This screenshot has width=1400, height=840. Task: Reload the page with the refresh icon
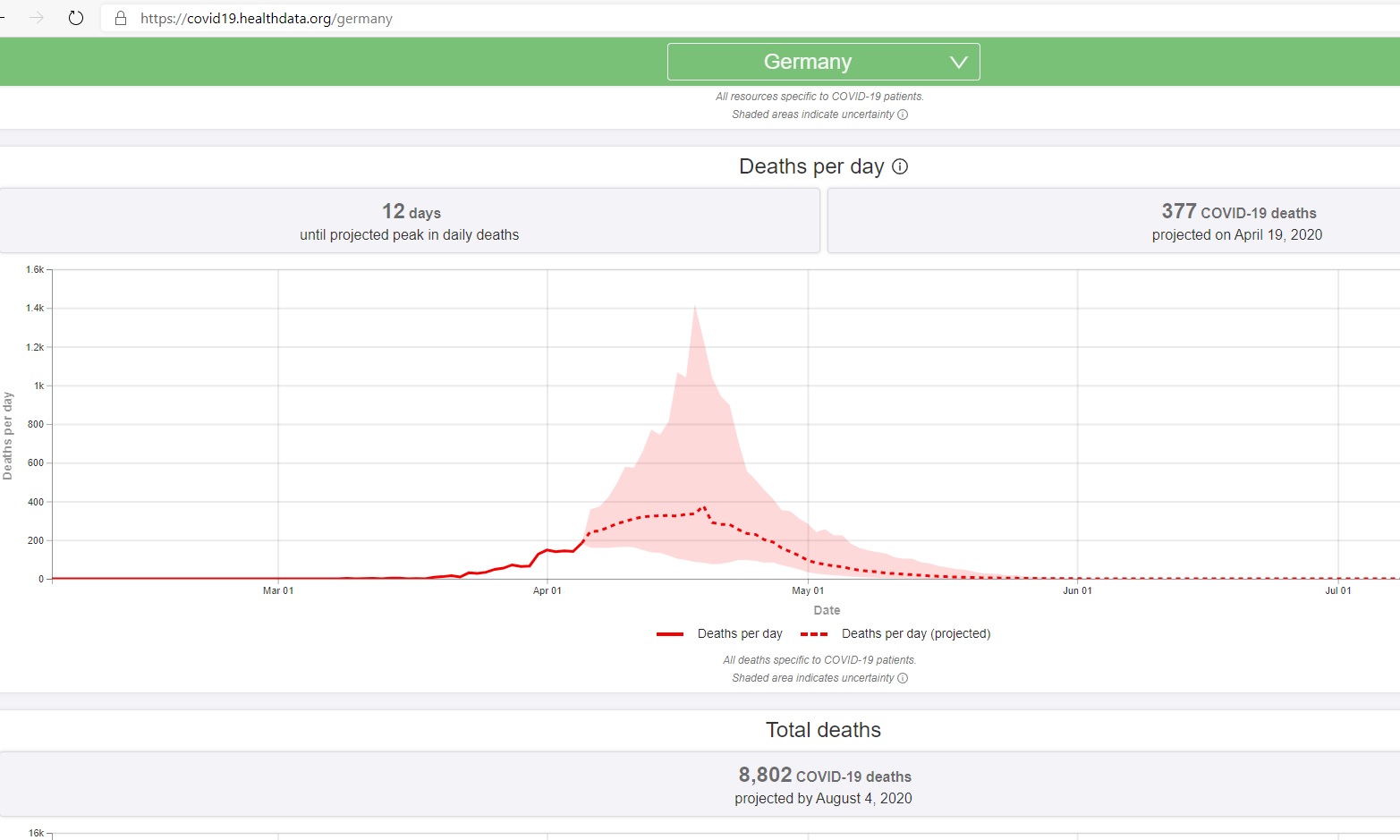(76, 18)
